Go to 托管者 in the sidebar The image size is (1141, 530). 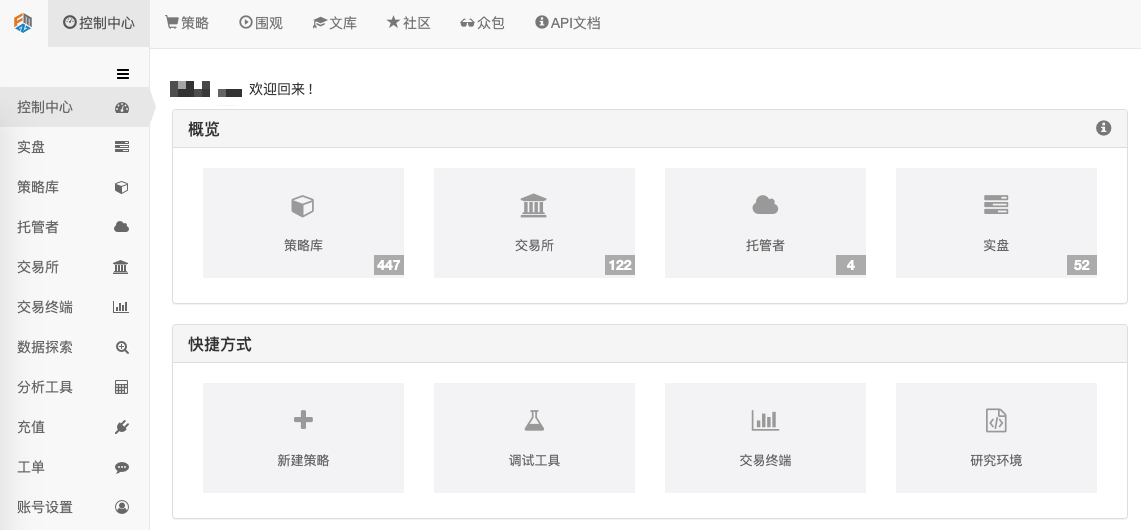pos(74,227)
